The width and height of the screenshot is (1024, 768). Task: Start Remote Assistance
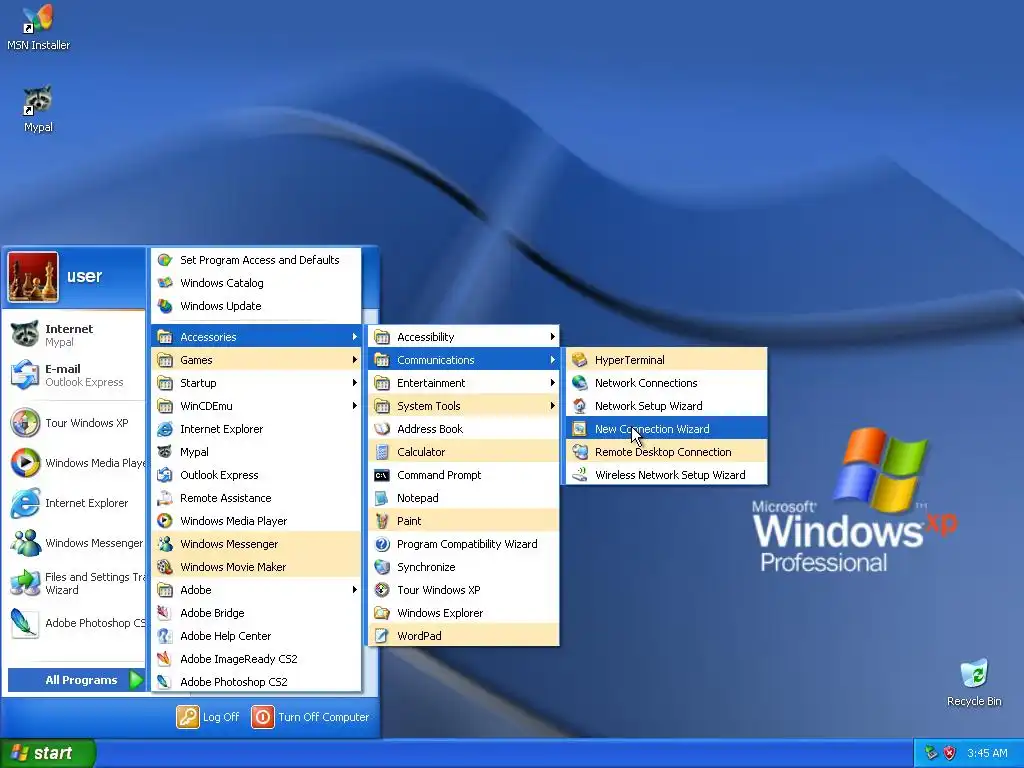click(x=256, y=498)
